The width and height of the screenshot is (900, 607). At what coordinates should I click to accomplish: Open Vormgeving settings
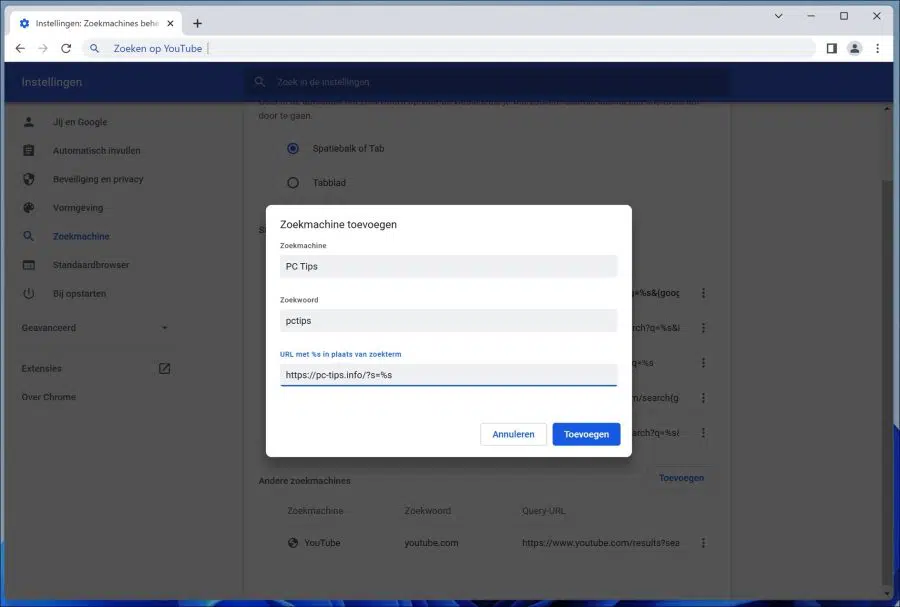coord(78,208)
